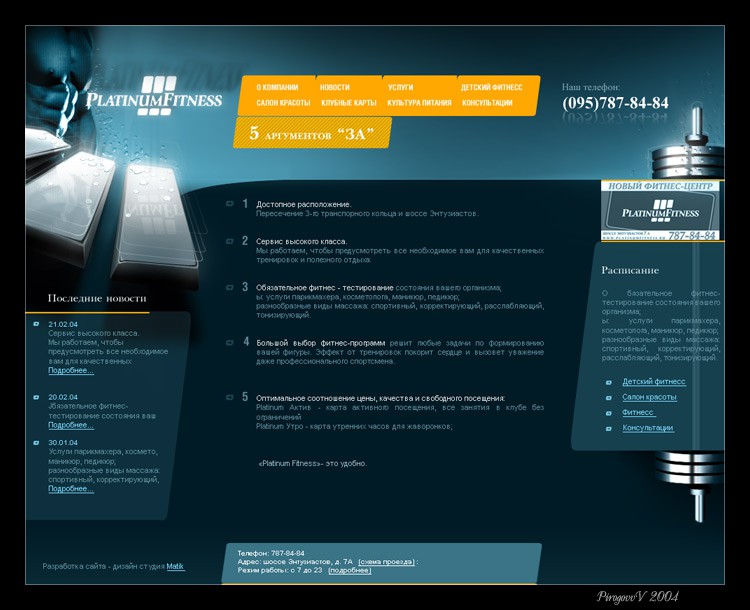The width and height of the screenshot is (750, 610).
Task: Open КОНСУЛЬТАЦИИ in the orange menu
Action: click(487, 103)
